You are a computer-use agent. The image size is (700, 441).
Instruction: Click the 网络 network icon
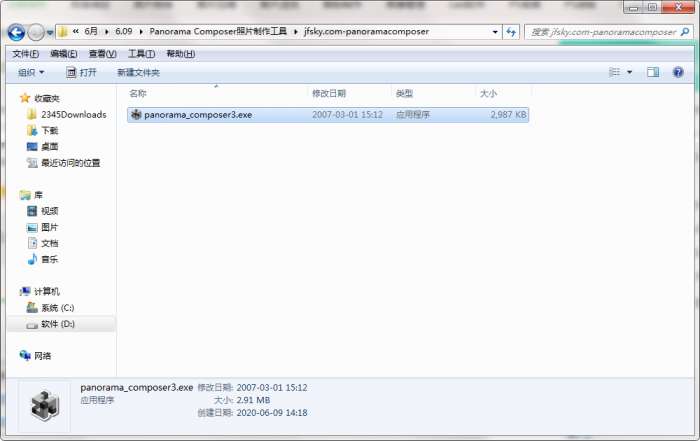click(25, 355)
